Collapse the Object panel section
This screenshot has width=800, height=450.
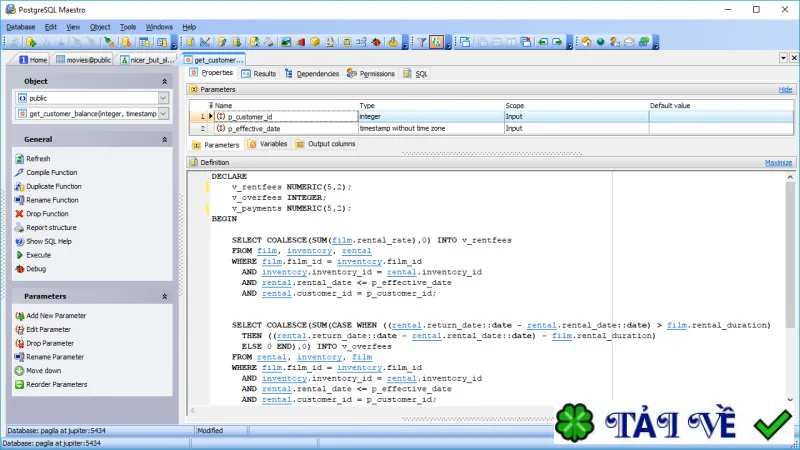[x=164, y=82]
